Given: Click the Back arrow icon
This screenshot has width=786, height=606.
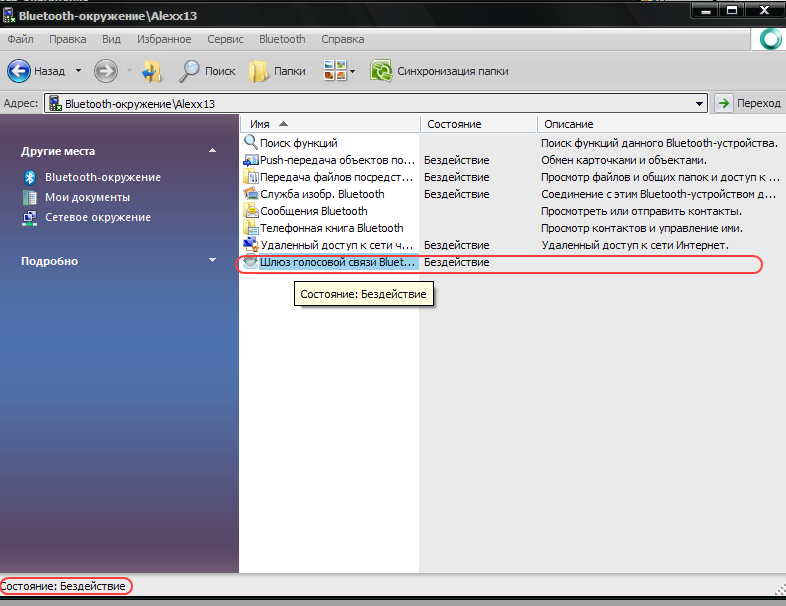Looking at the screenshot, I should [20, 71].
